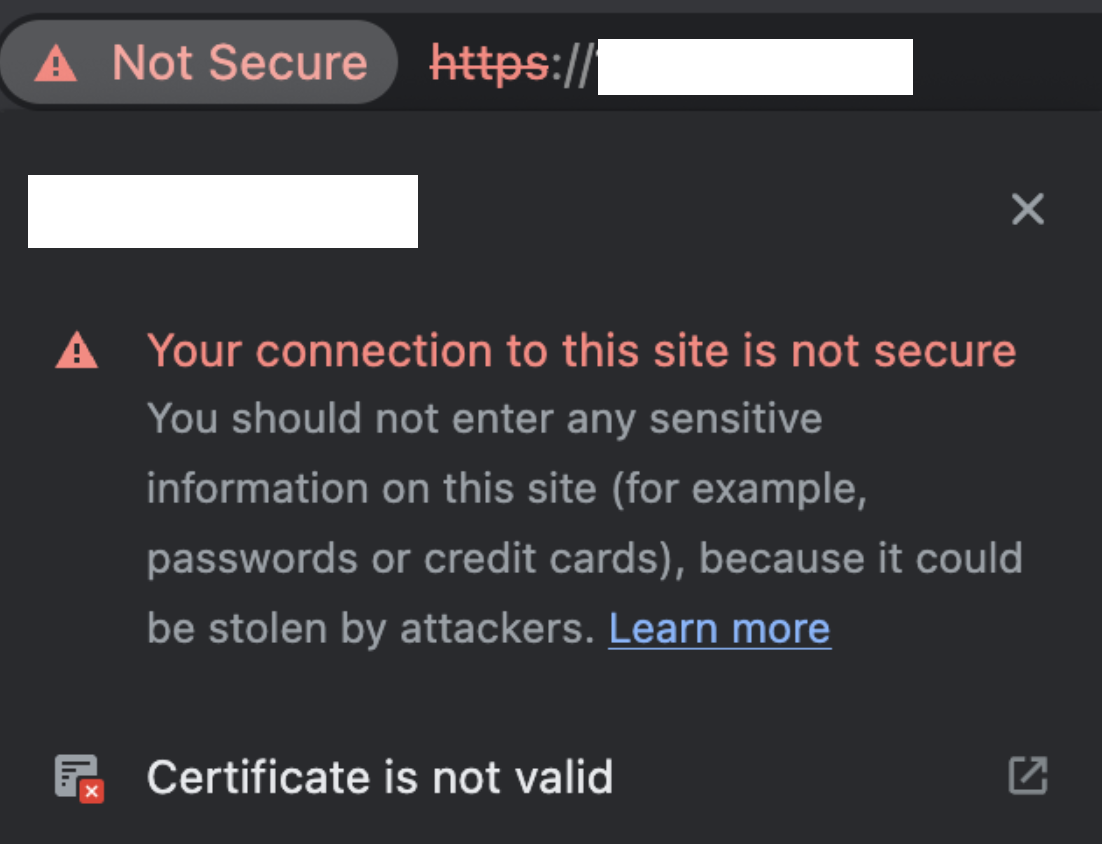Screen dimensions: 1102x844
Task: Click the :// separator in the URL
Action: click(573, 66)
